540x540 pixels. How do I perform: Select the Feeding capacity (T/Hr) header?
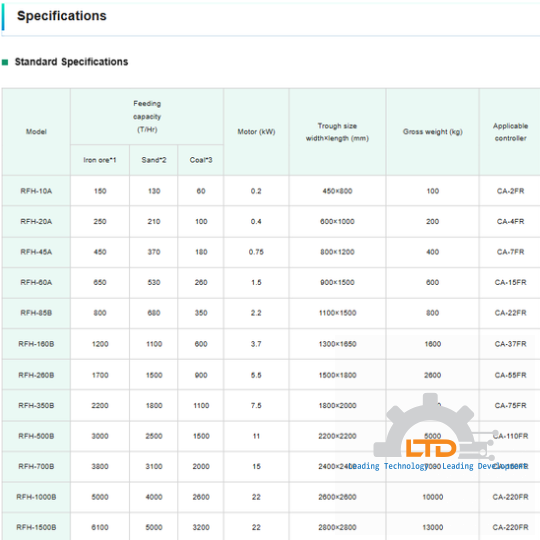(x=147, y=116)
